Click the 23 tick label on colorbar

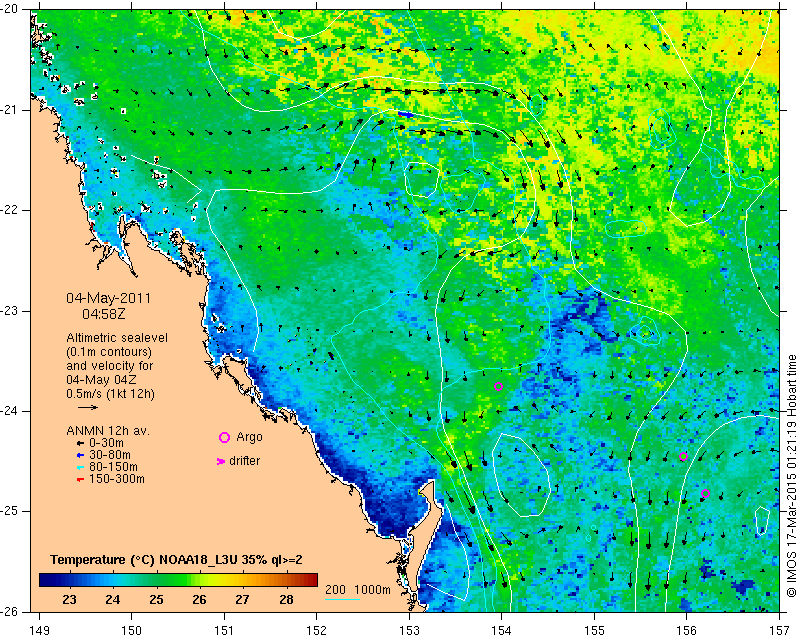point(69,600)
